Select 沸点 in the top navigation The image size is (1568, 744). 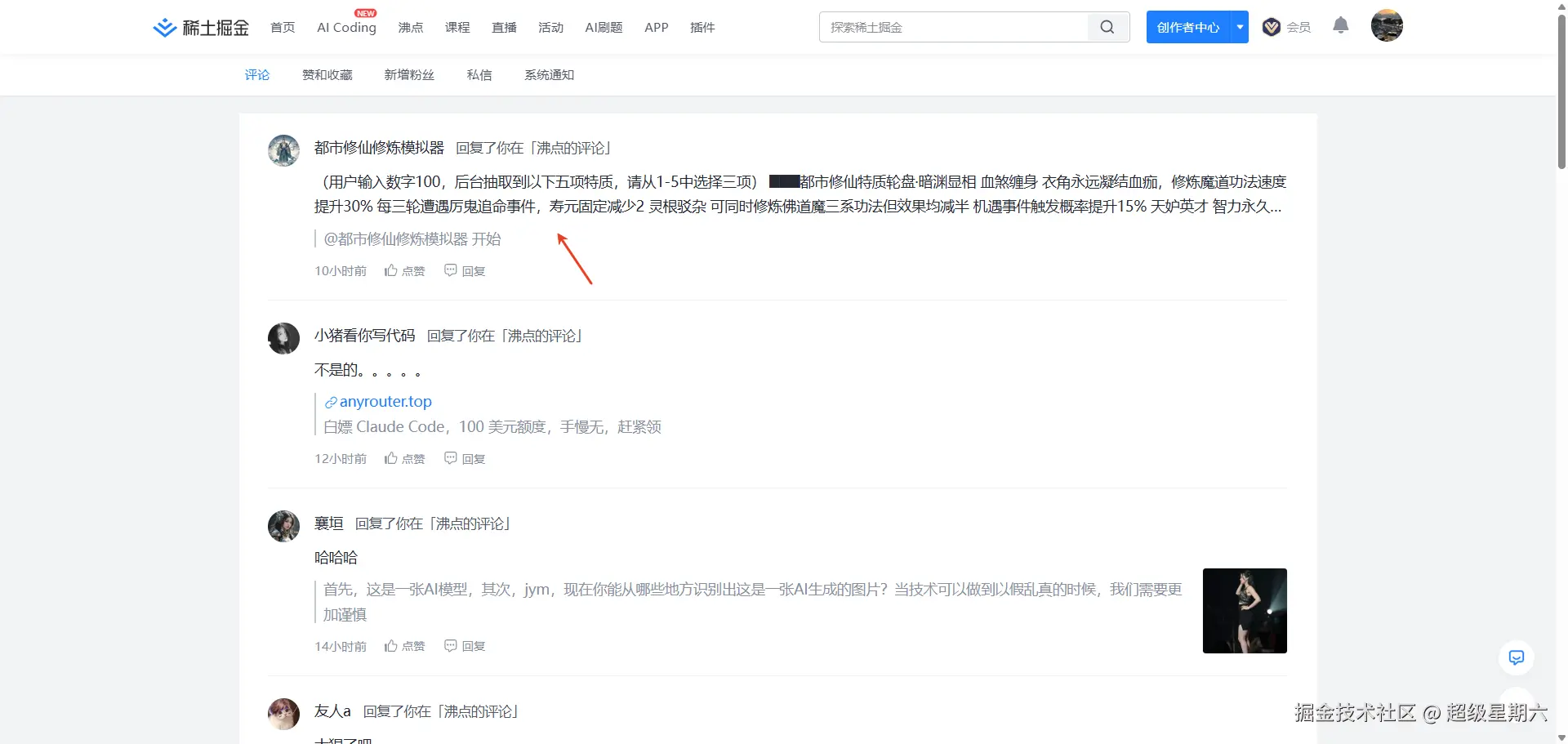click(411, 27)
